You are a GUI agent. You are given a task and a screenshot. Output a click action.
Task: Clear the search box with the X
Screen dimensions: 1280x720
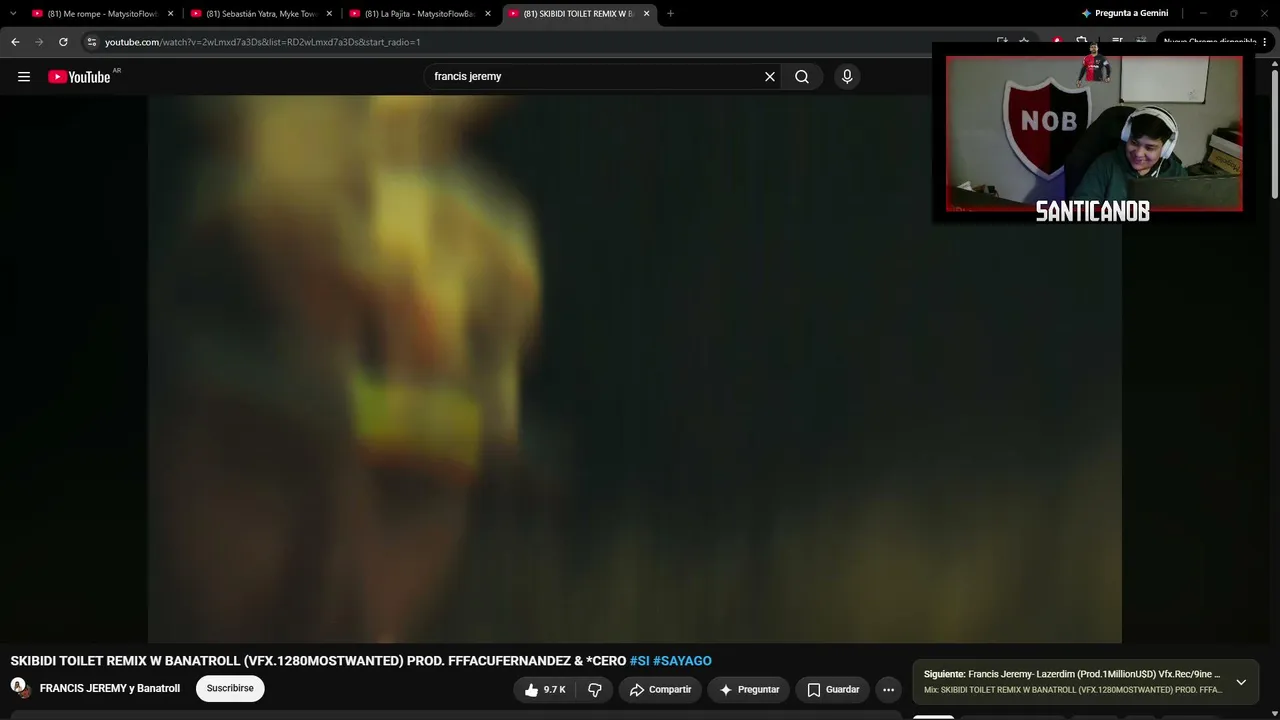pos(770,77)
